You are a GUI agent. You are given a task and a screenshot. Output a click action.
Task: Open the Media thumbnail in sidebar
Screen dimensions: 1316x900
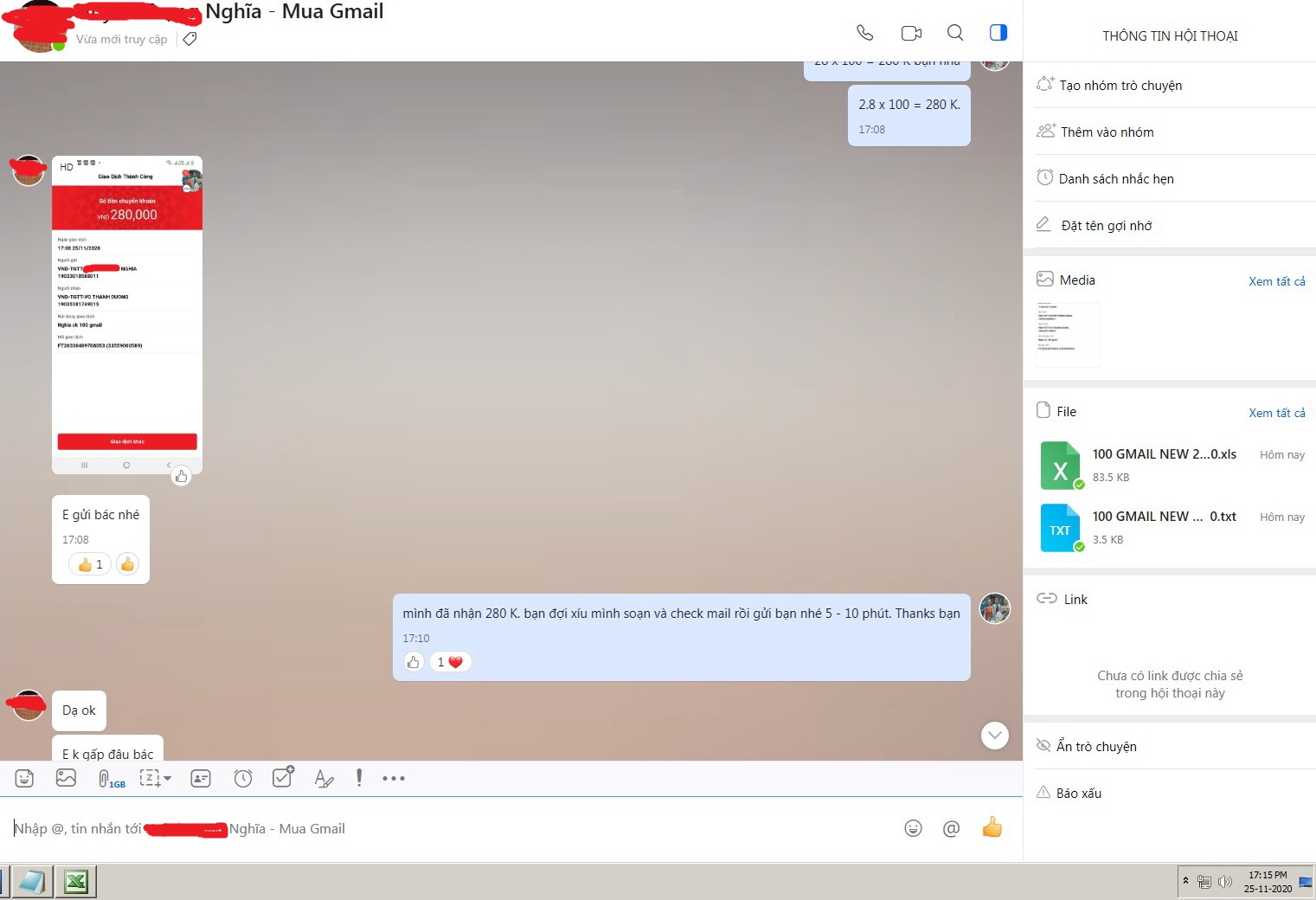(1069, 335)
